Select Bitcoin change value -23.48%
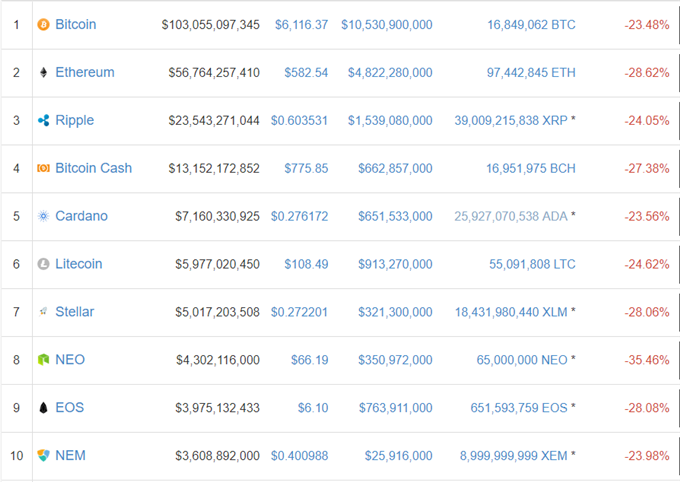680x482 pixels. [647, 25]
